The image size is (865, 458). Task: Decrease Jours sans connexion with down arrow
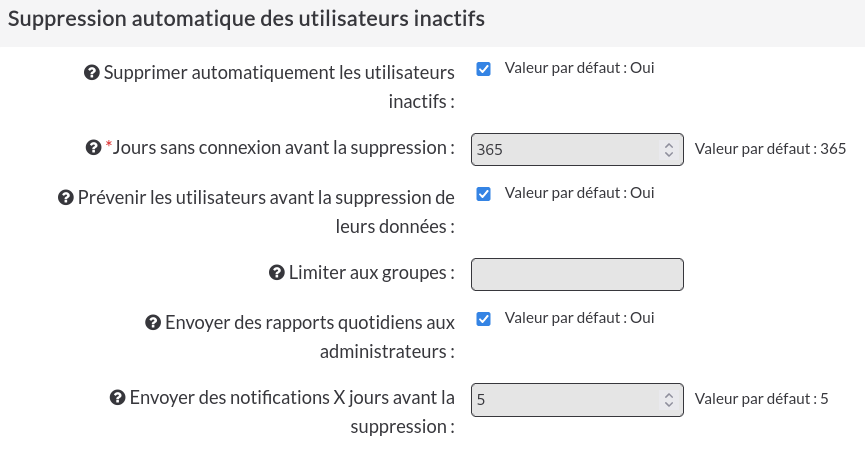pos(669,154)
